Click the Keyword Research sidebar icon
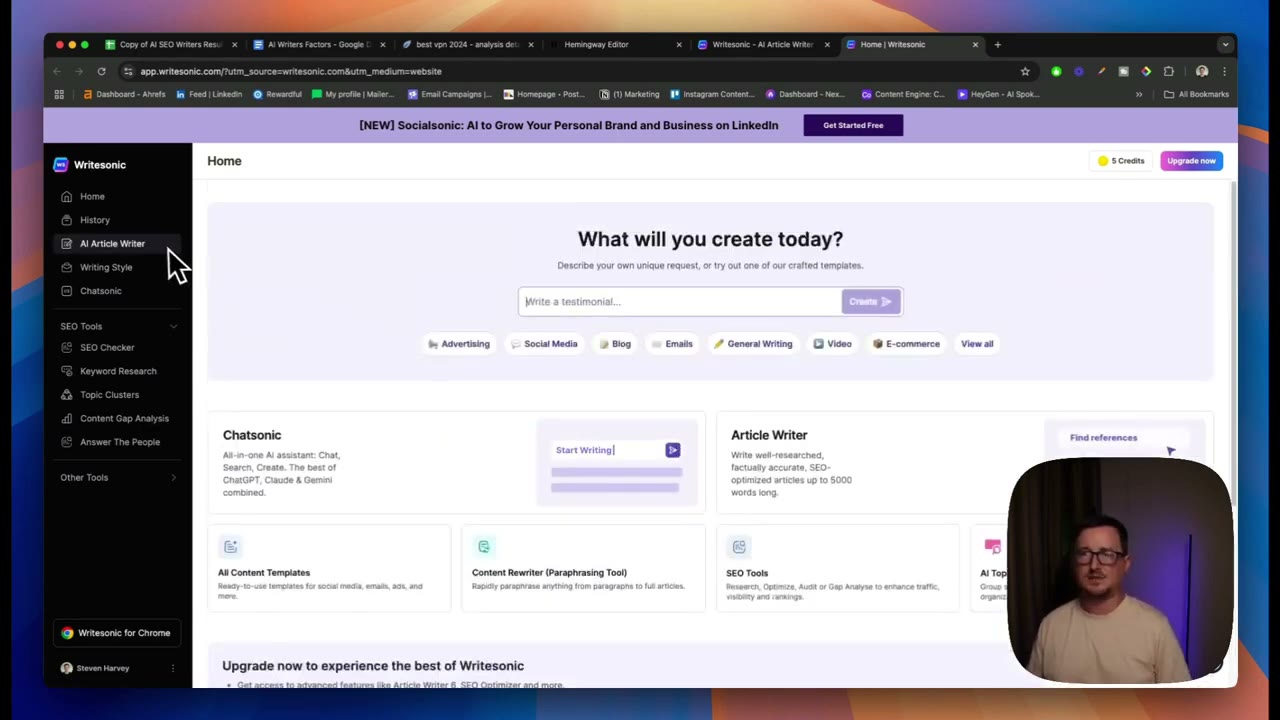Screen dimensions: 1280x720 (66, 371)
